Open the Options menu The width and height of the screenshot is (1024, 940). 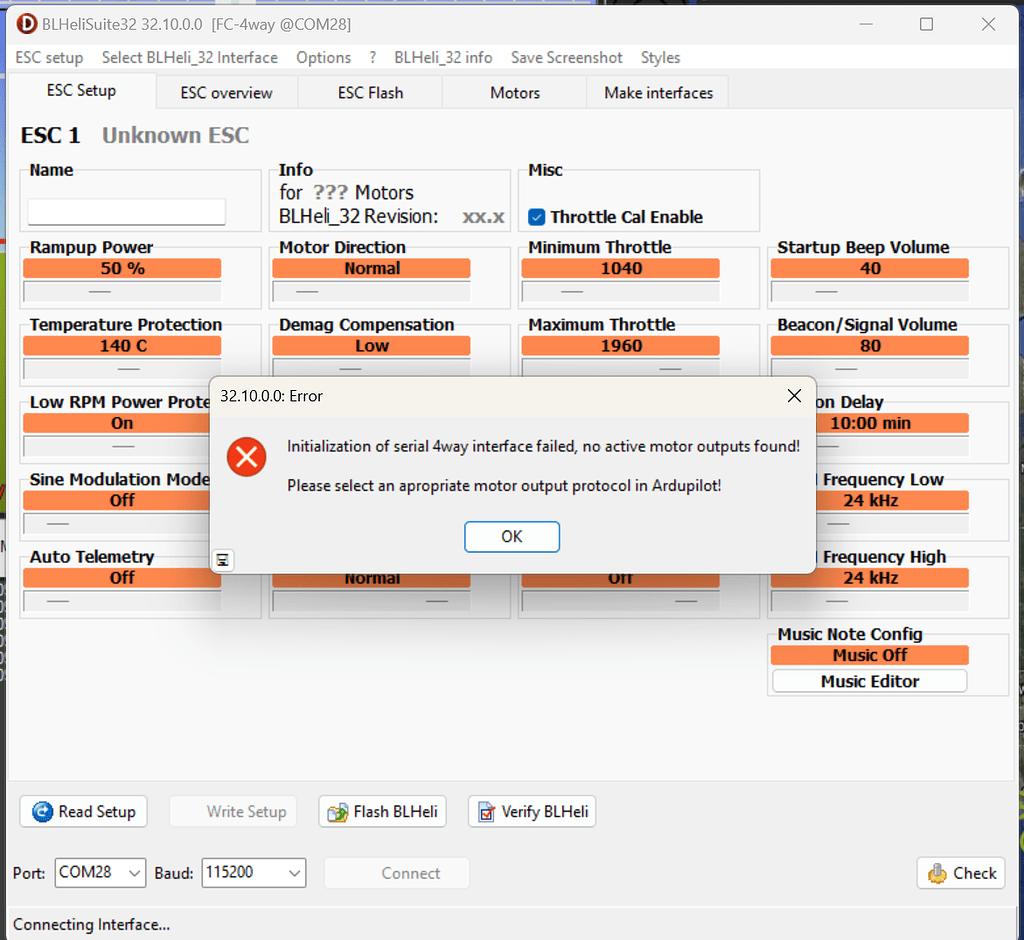click(323, 58)
